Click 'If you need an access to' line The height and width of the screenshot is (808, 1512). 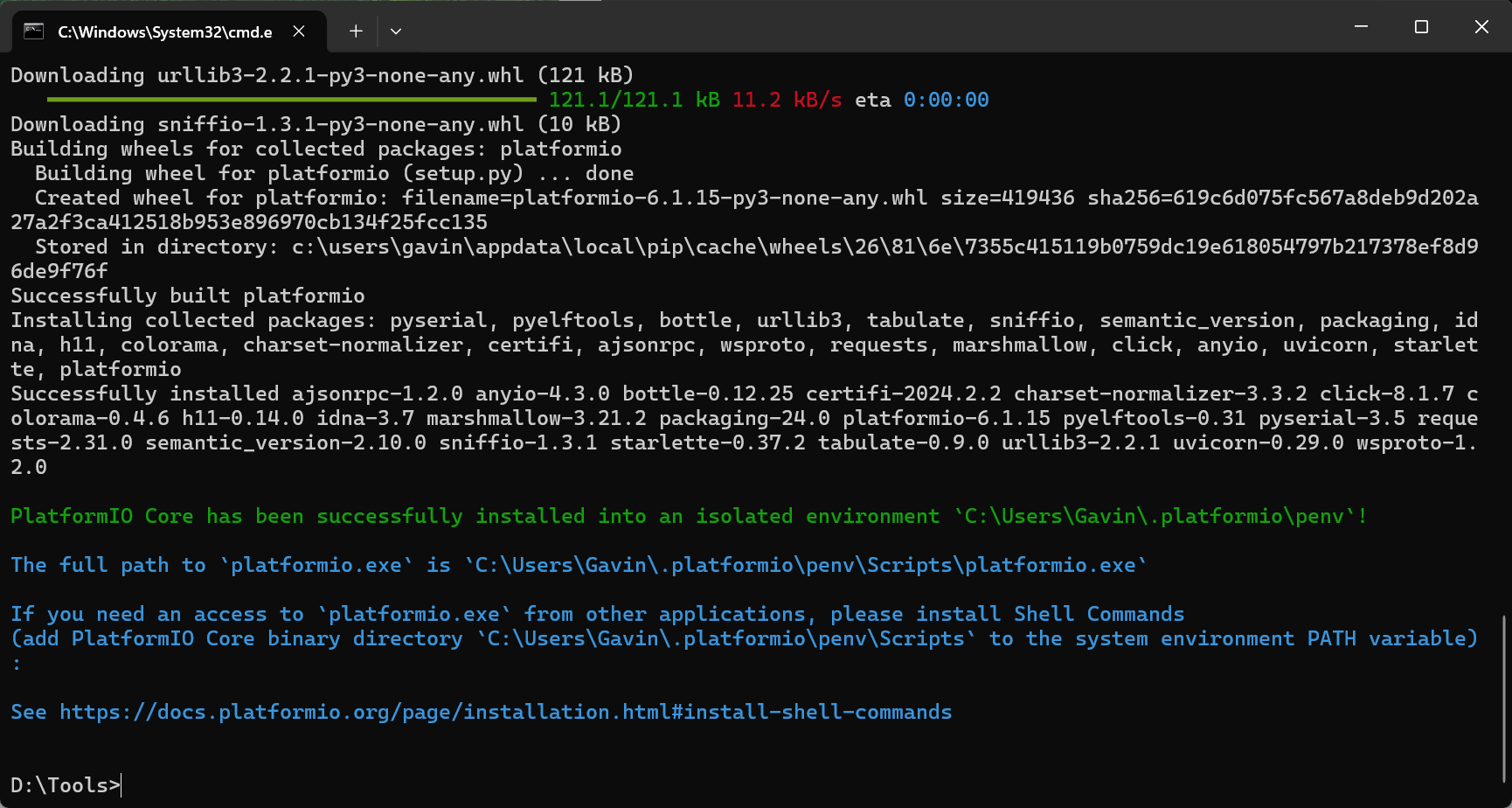click(598, 614)
